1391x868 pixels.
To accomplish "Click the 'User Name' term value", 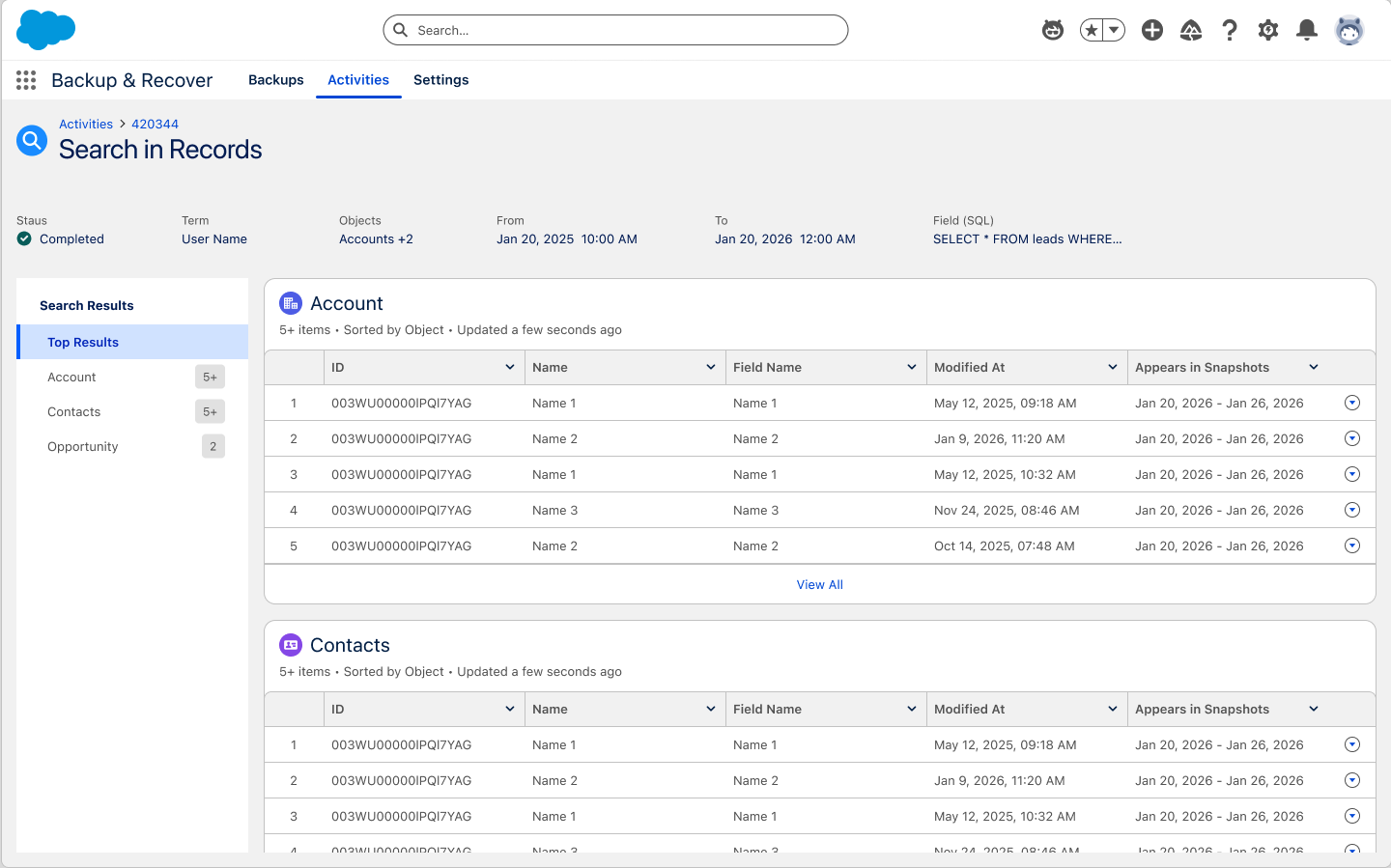I will tap(214, 238).
